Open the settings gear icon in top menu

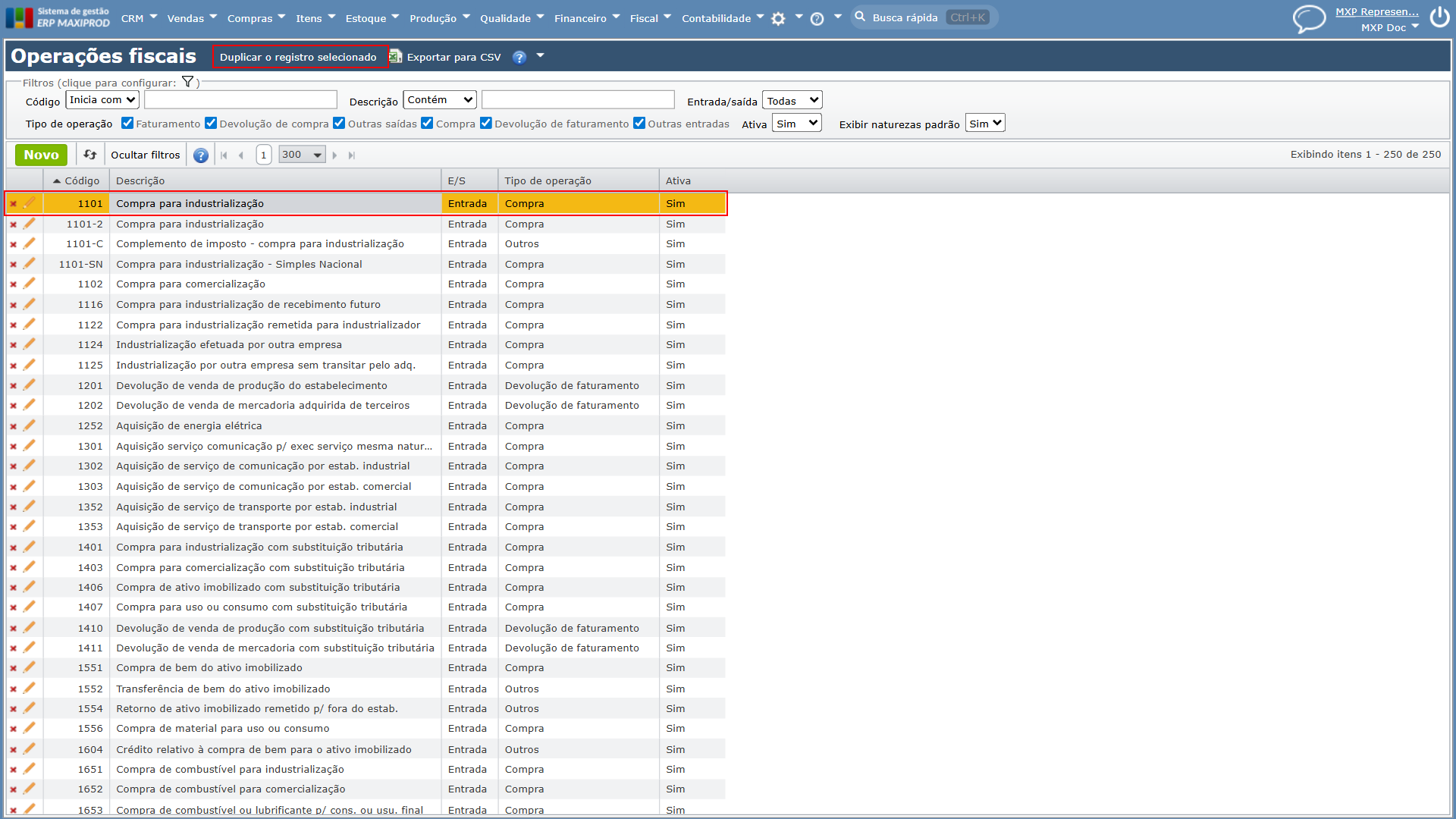click(778, 19)
